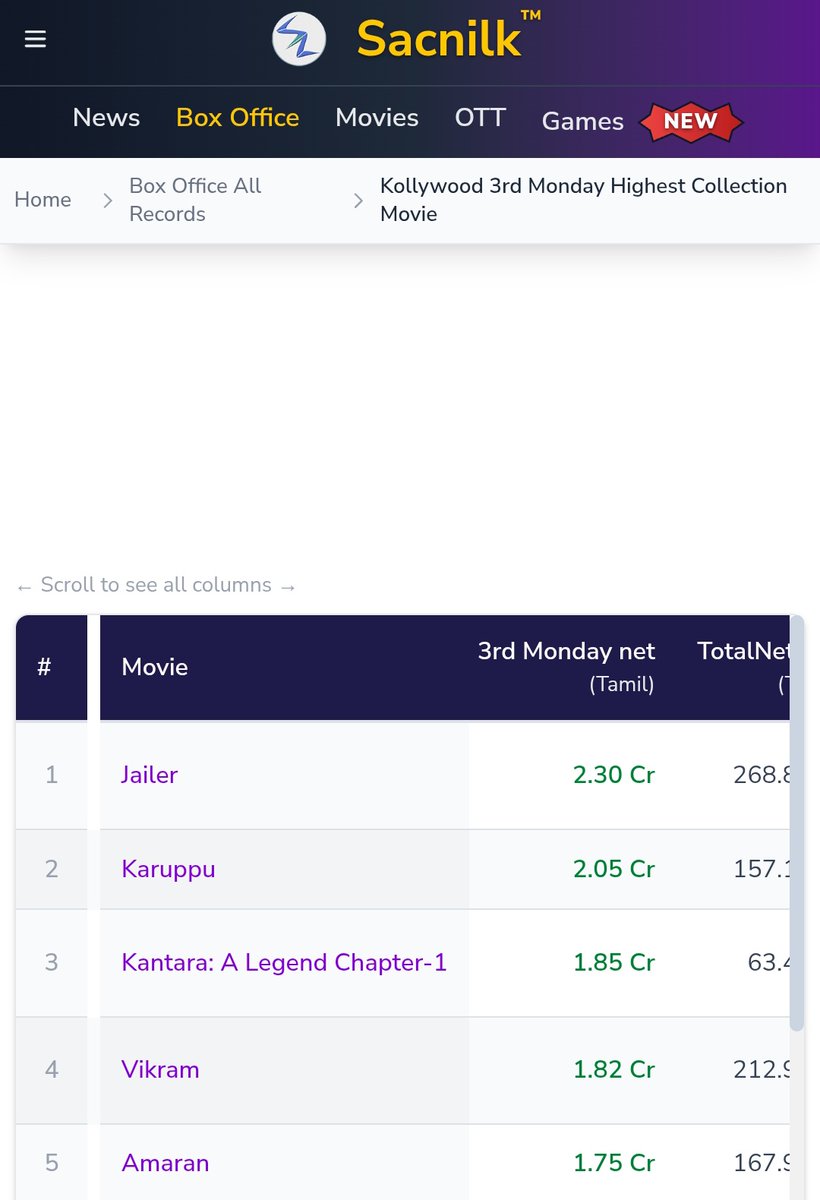
Task: Click the table's vertical scrollbar thumb
Action: [x=796, y=823]
